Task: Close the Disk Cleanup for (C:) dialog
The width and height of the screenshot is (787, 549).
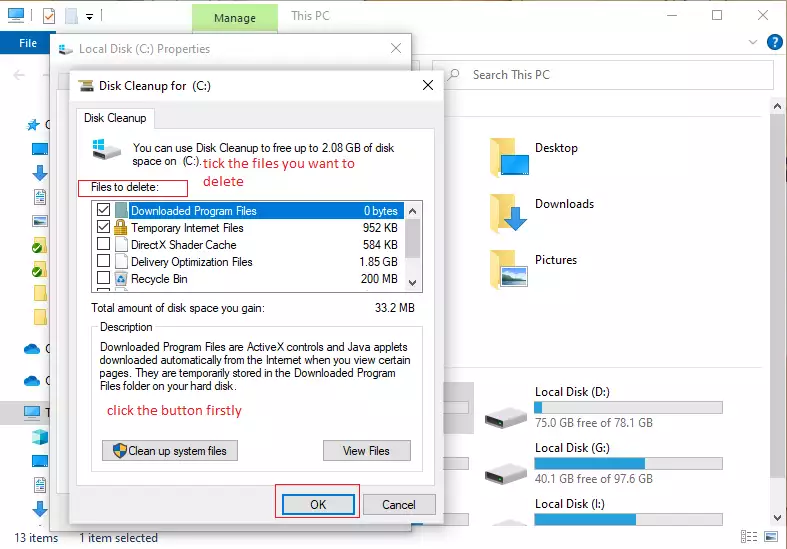Action: tap(428, 85)
